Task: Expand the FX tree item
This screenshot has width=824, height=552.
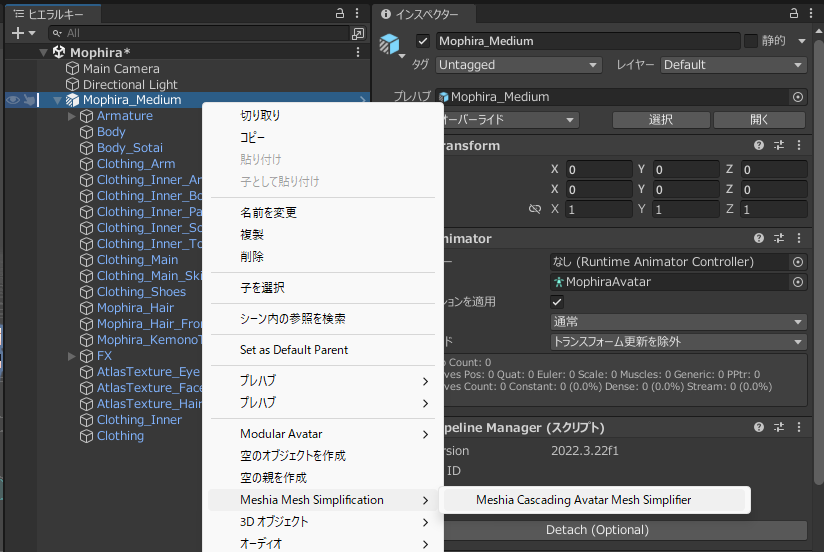Action: tap(72, 356)
